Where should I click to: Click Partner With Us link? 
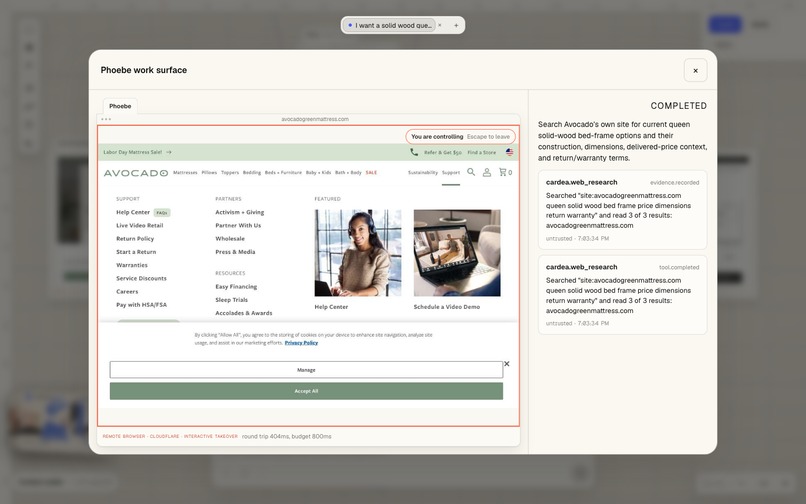(238, 225)
